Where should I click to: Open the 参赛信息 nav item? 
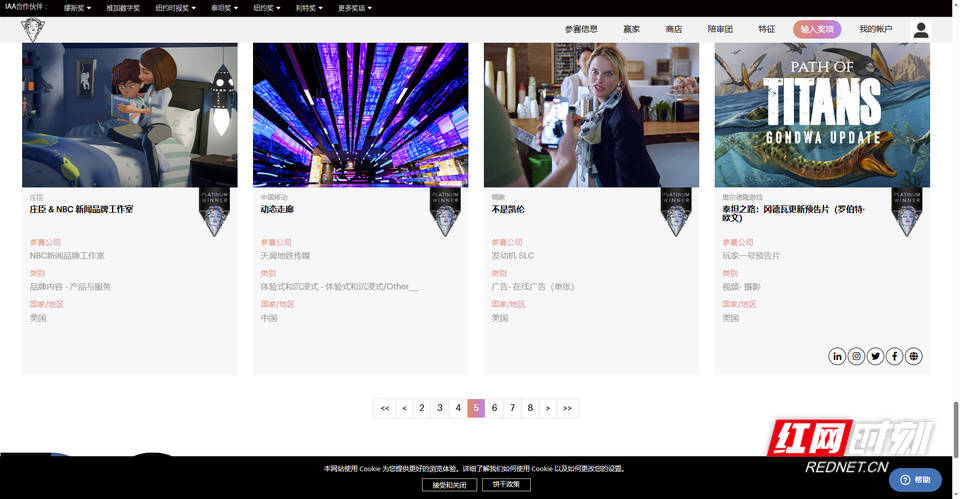point(581,30)
